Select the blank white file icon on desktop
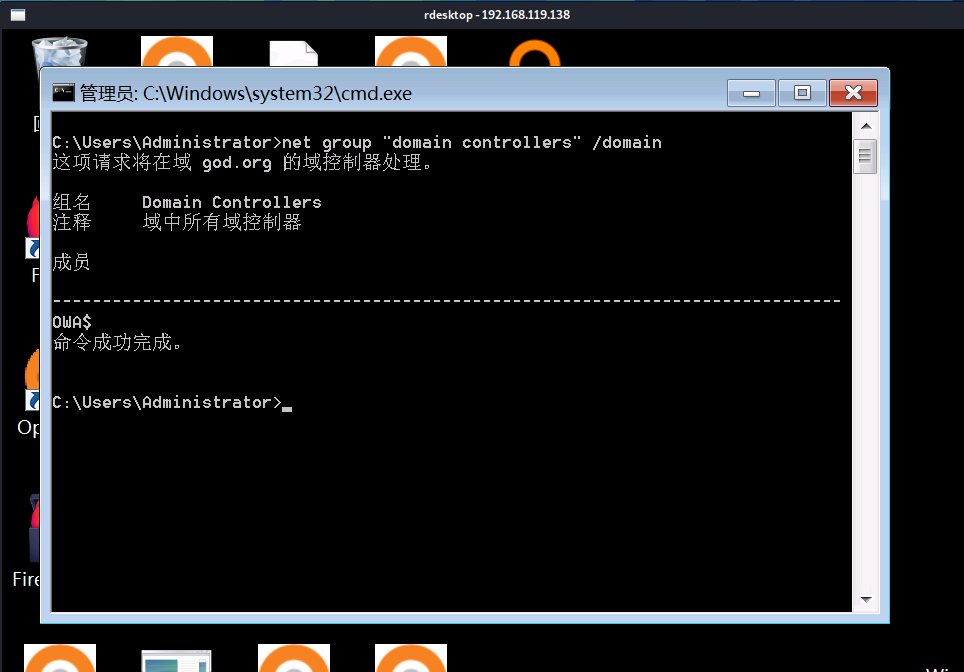The width and height of the screenshot is (964, 672). (x=294, y=53)
